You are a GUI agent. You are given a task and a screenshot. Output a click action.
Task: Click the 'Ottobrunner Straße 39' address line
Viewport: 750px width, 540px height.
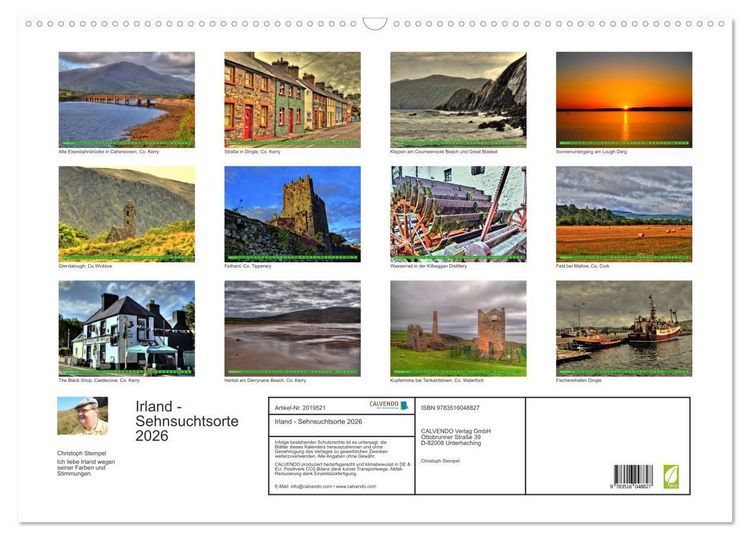point(451,437)
